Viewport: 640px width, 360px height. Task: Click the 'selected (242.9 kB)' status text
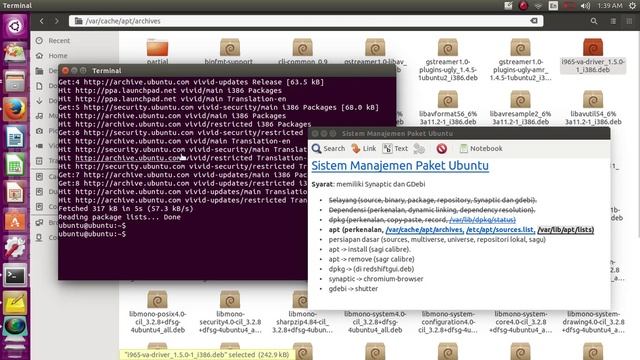coord(258,355)
